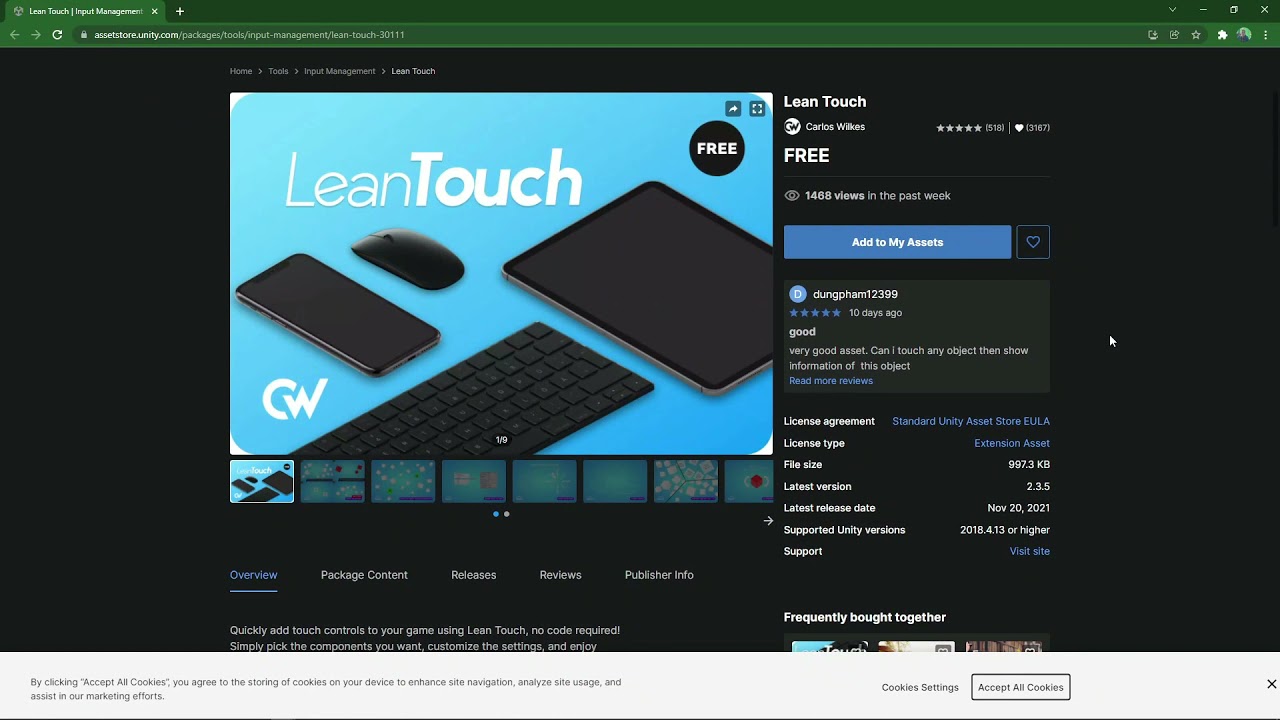Open fullscreen view of the preview image
The width and height of the screenshot is (1280, 720).
click(757, 109)
